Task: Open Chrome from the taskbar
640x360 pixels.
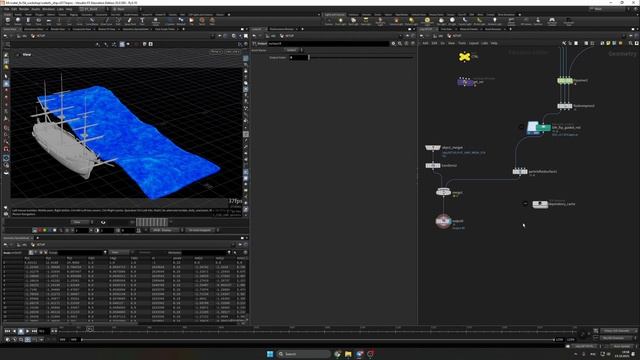Action: click(338, 354)
